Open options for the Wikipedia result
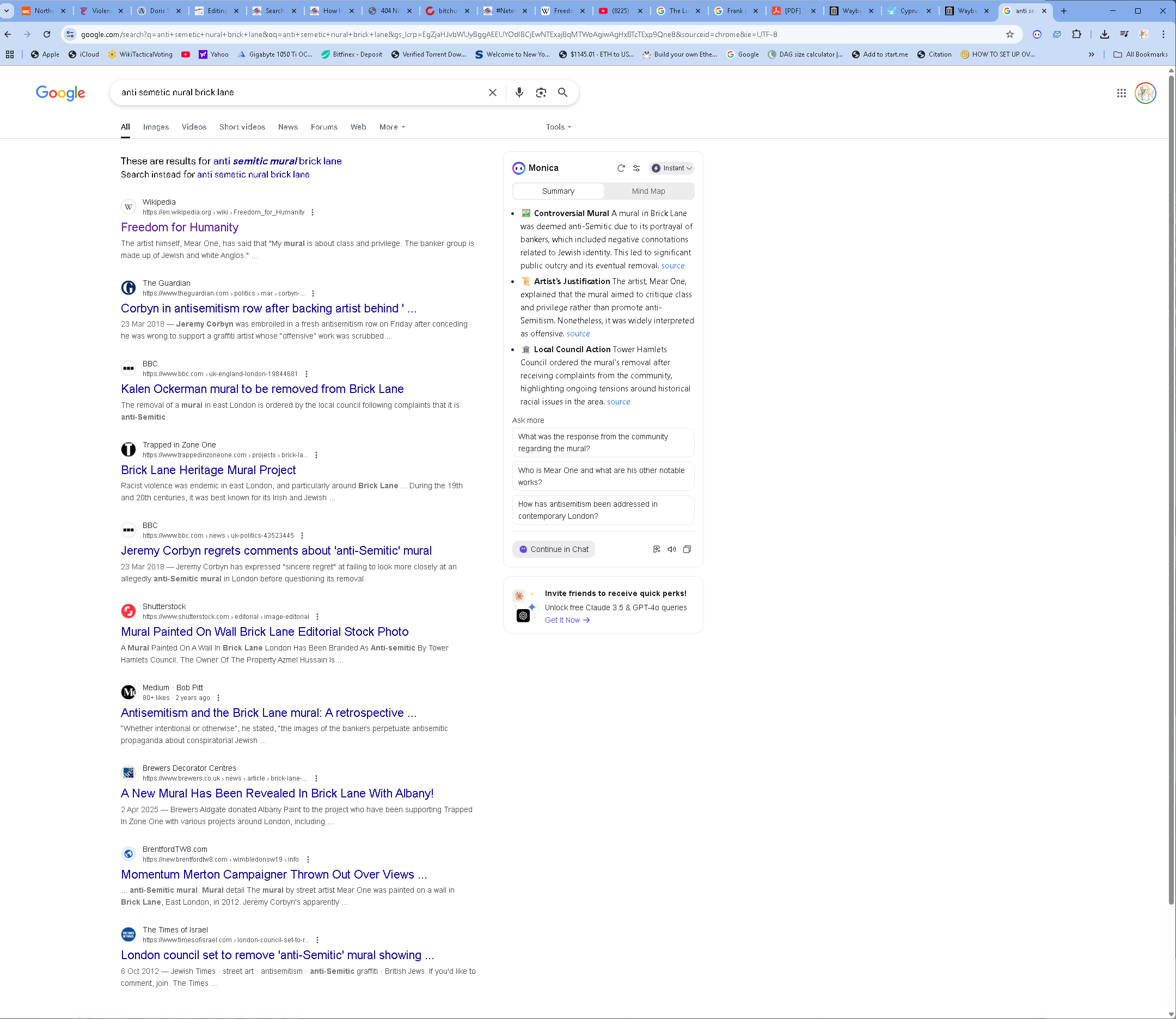 (312, 213)
